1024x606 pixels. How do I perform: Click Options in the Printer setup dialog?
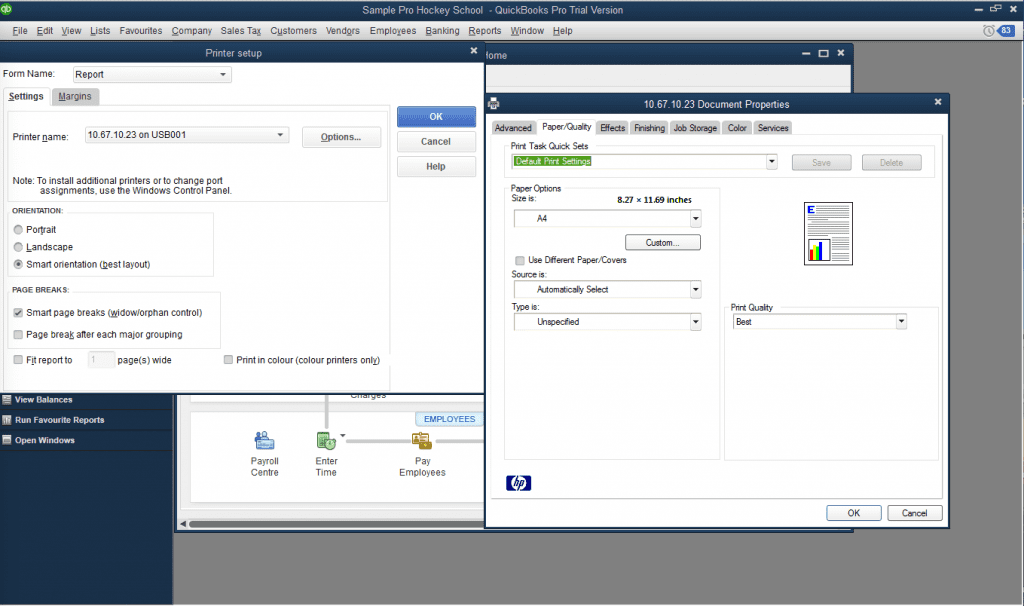(x=340, y=136)
